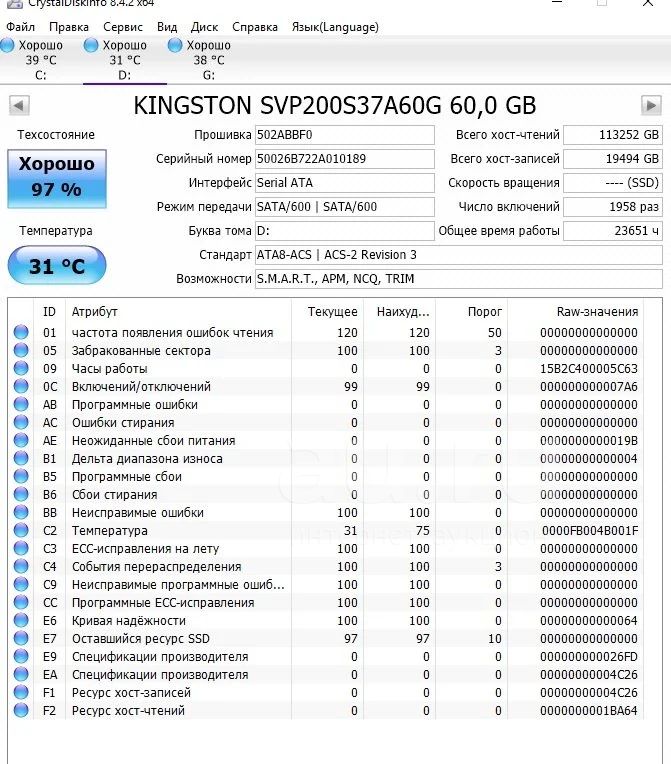Click the Интерфейс field Serial ATA
The image size is (671, 764).
tap(345, 183)
